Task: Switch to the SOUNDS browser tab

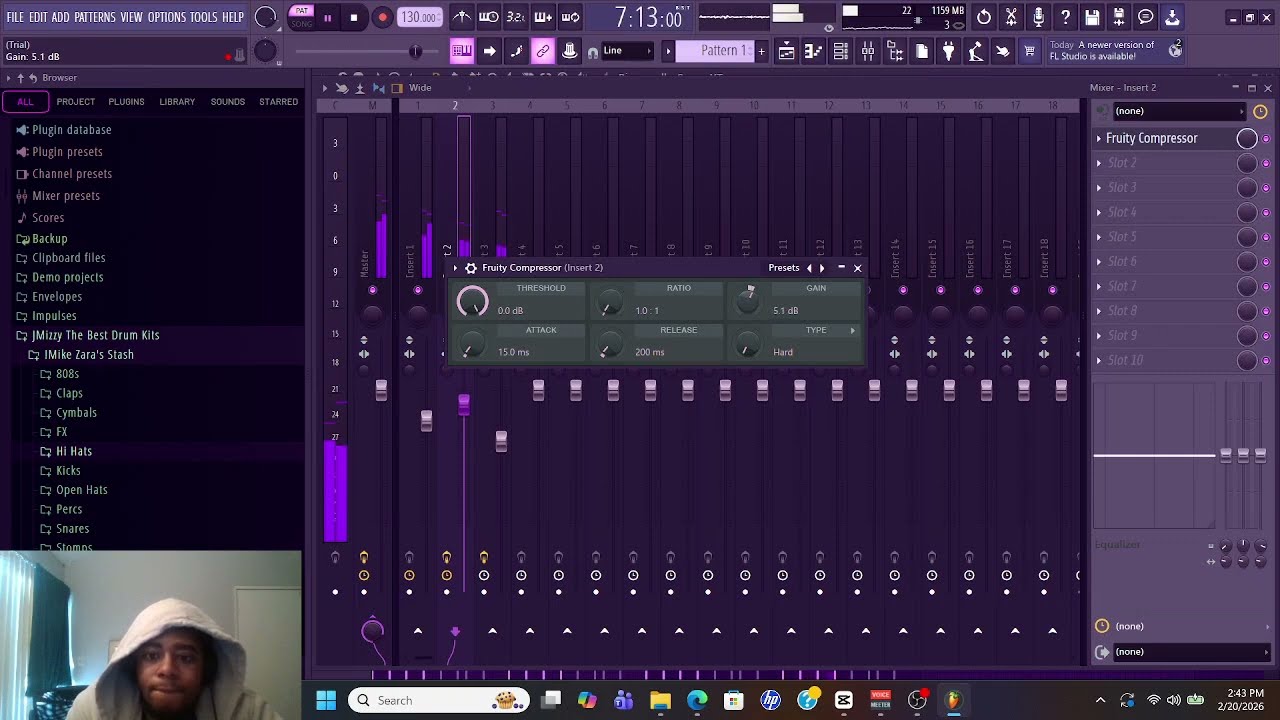Action: (227, 102)
